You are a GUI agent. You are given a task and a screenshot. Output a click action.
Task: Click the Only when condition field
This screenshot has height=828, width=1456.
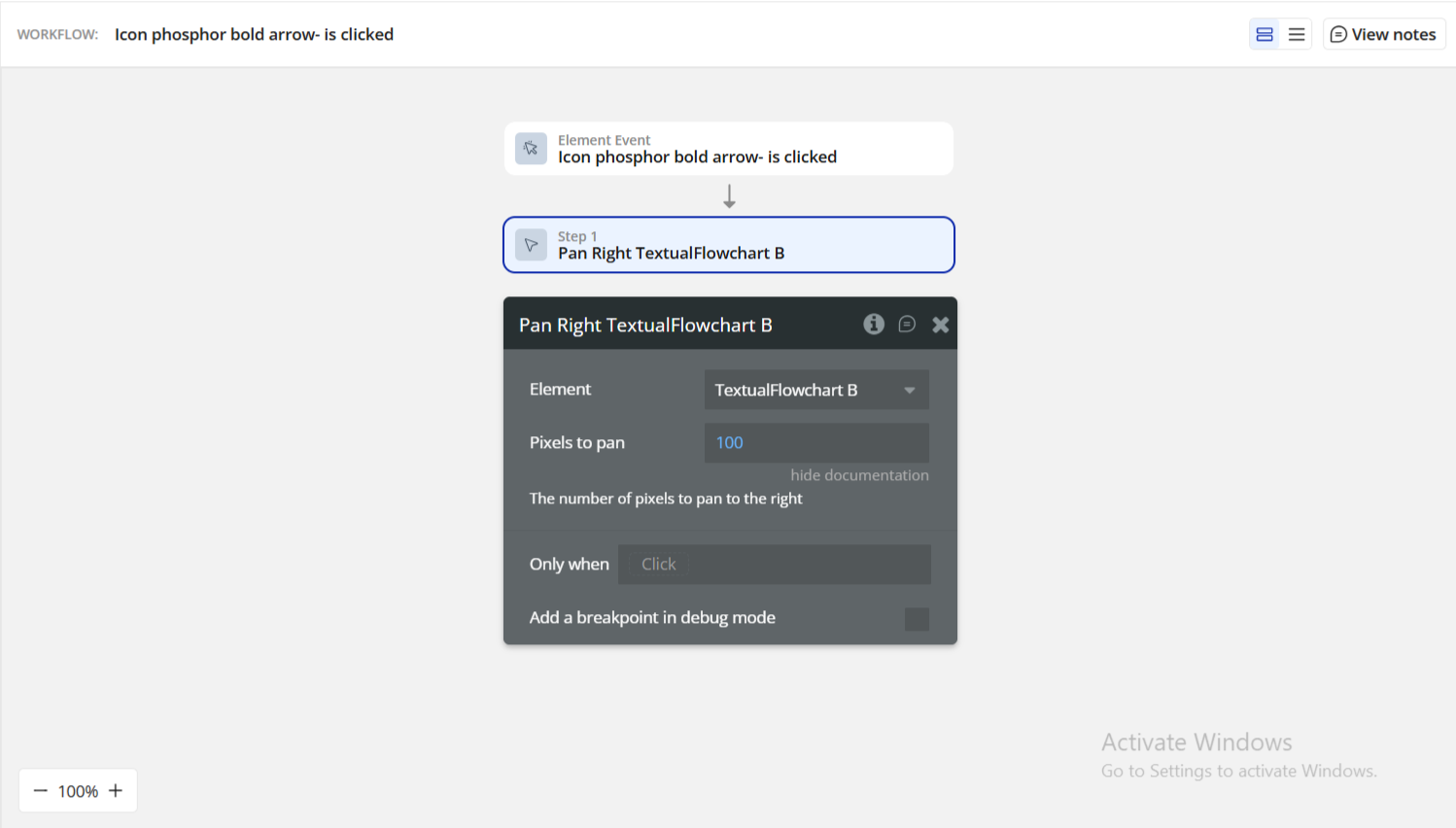[x=774, y=565]
